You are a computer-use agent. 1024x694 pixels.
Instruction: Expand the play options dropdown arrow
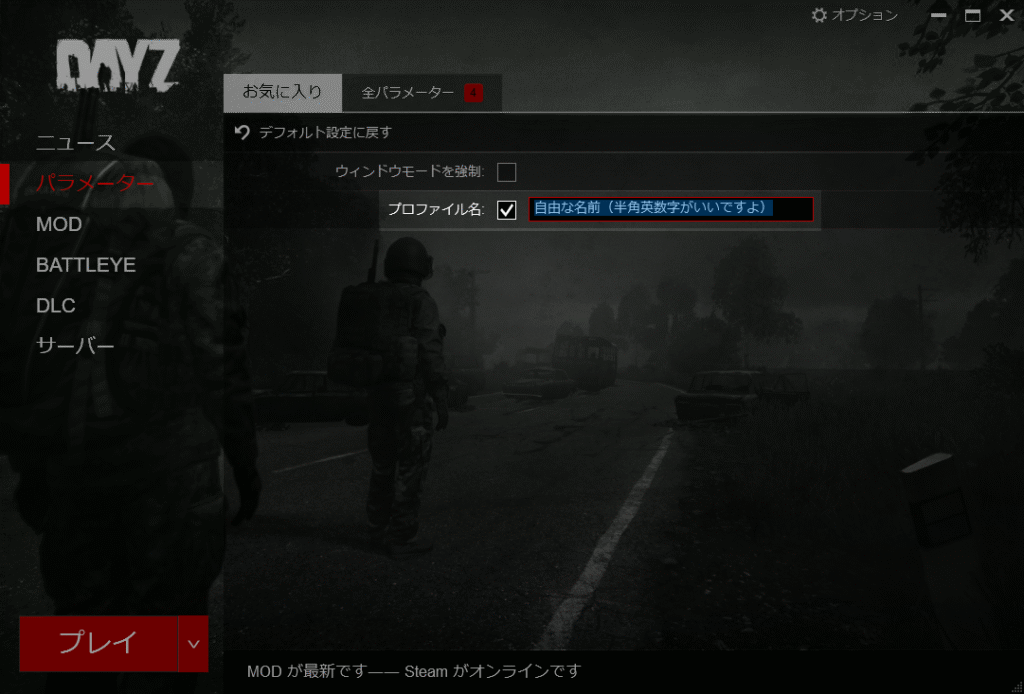click(x=193, y=644)
